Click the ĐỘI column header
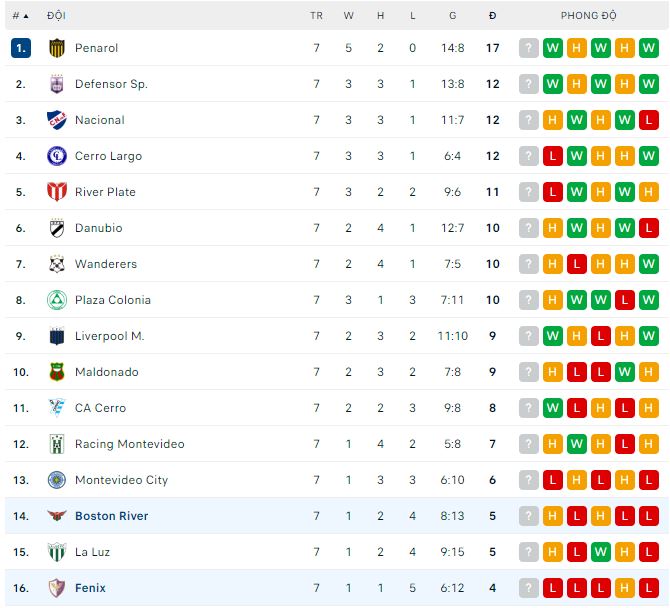The image size is (670, 608). coord(56,16)
